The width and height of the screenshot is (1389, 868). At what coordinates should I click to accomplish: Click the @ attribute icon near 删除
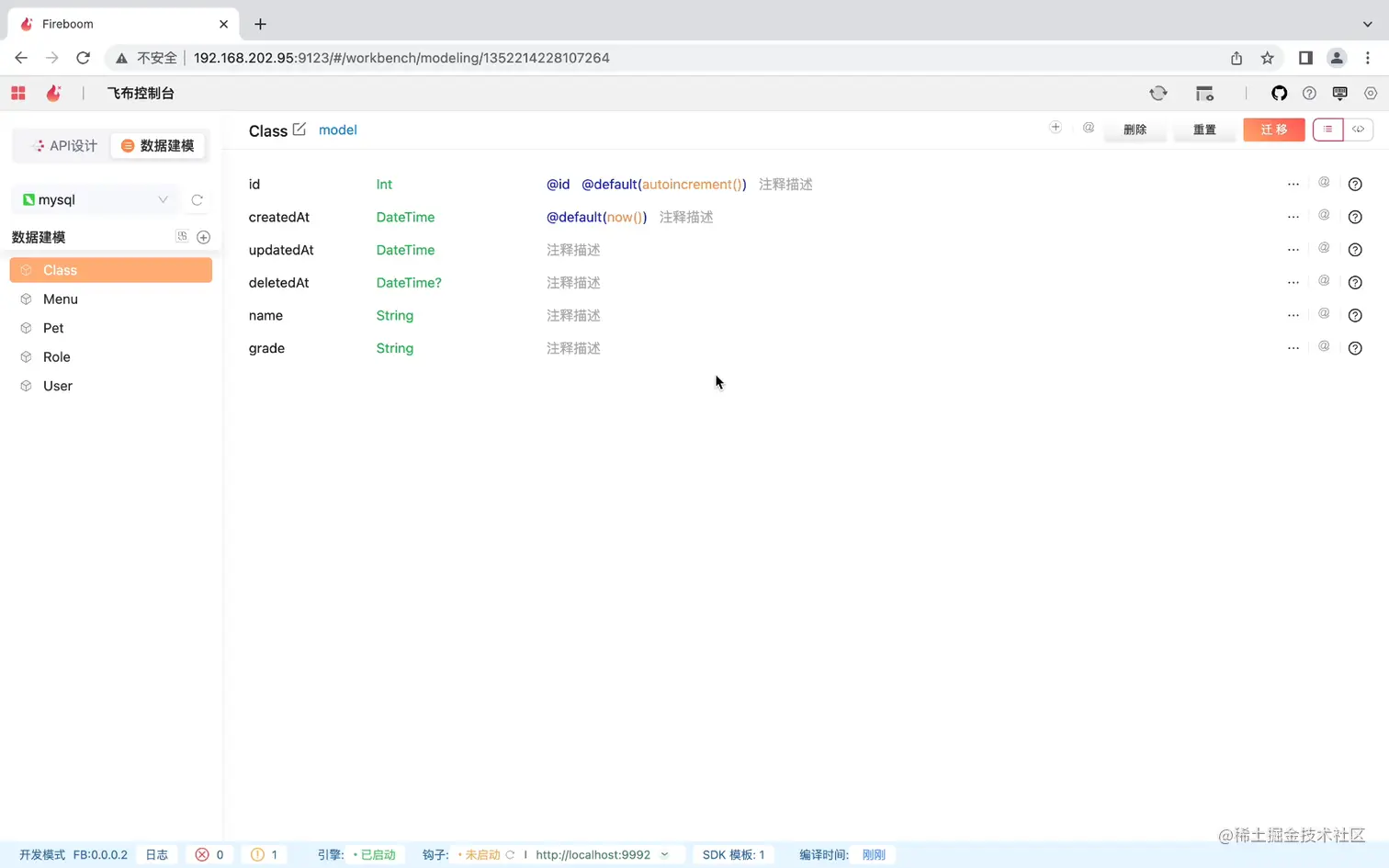point(1089,128)
